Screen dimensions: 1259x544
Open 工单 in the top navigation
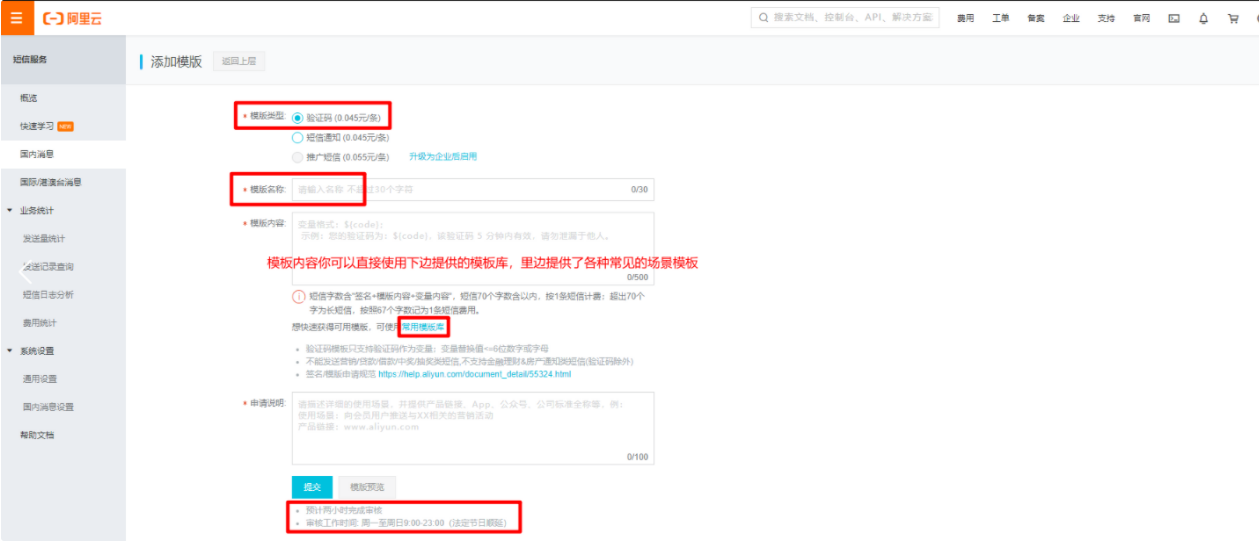point(1000,18)
